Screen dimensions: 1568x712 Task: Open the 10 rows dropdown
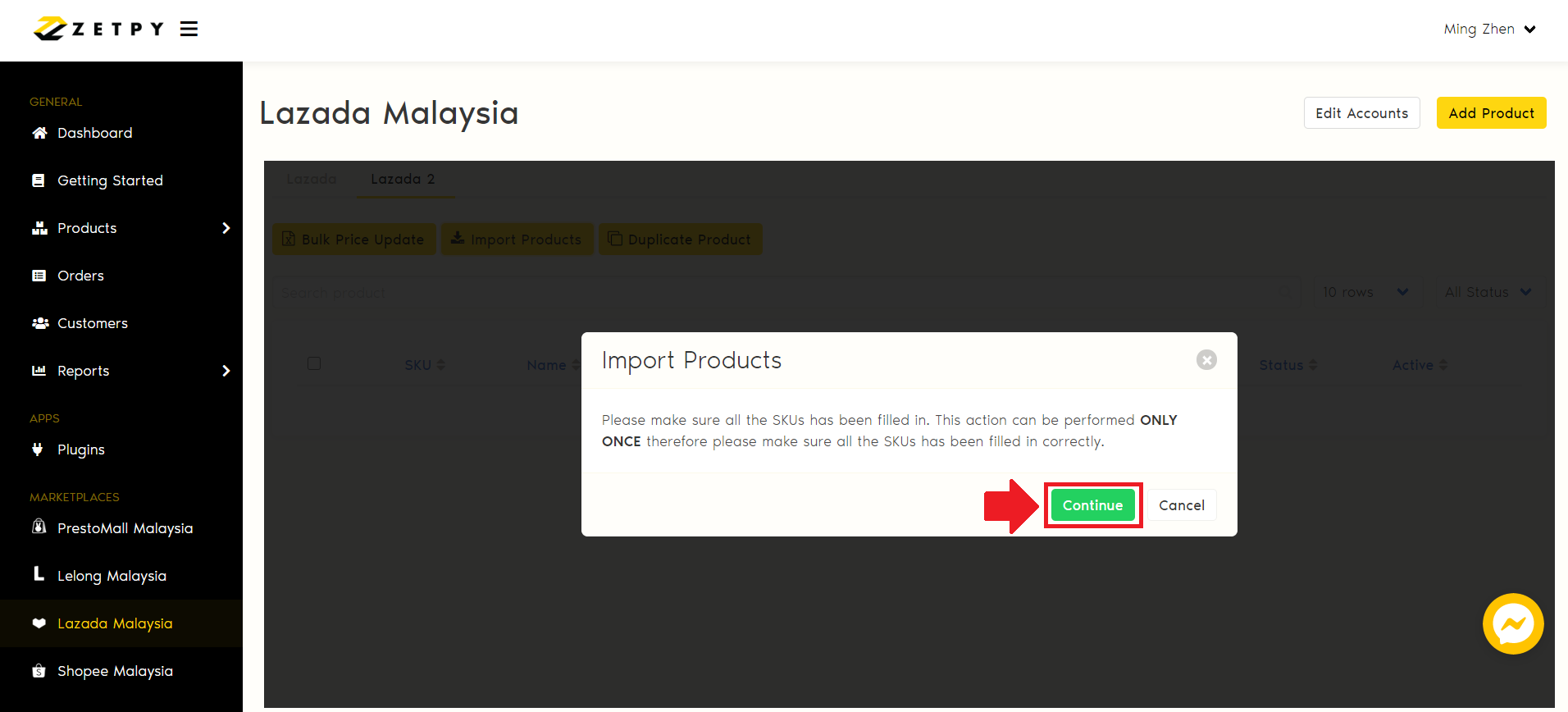tap(1367, 293)
